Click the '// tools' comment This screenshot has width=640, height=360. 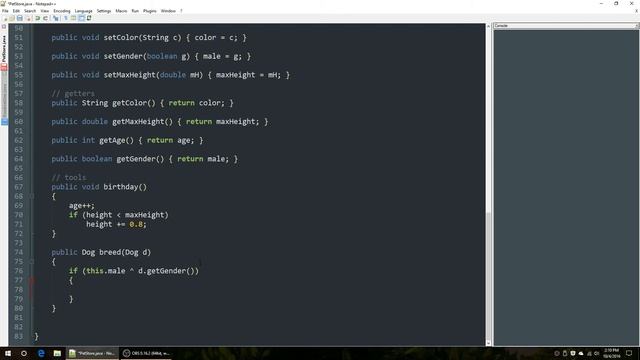tap(69, 178)
